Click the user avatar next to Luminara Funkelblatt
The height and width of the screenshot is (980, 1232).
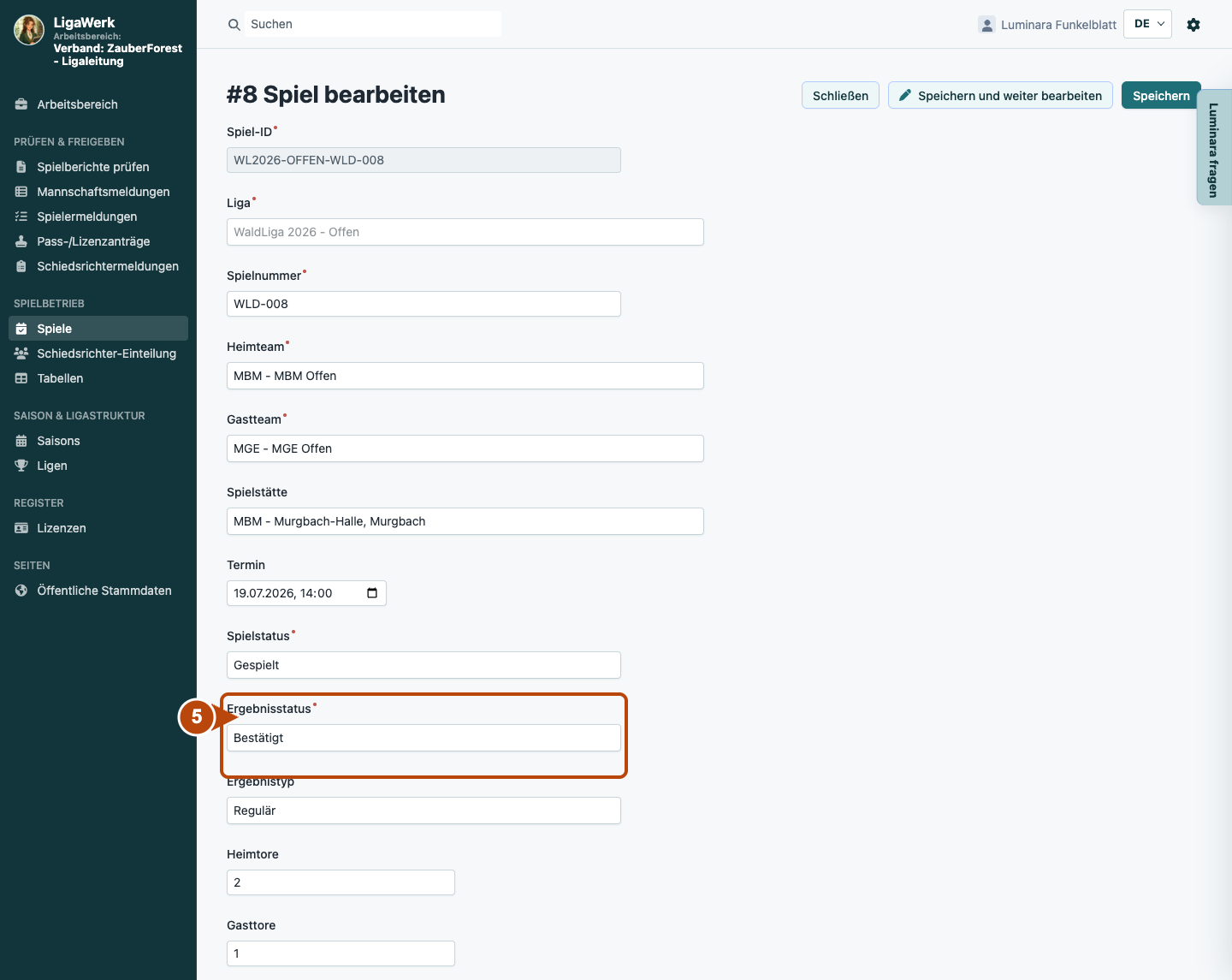[x=986, y=25]
